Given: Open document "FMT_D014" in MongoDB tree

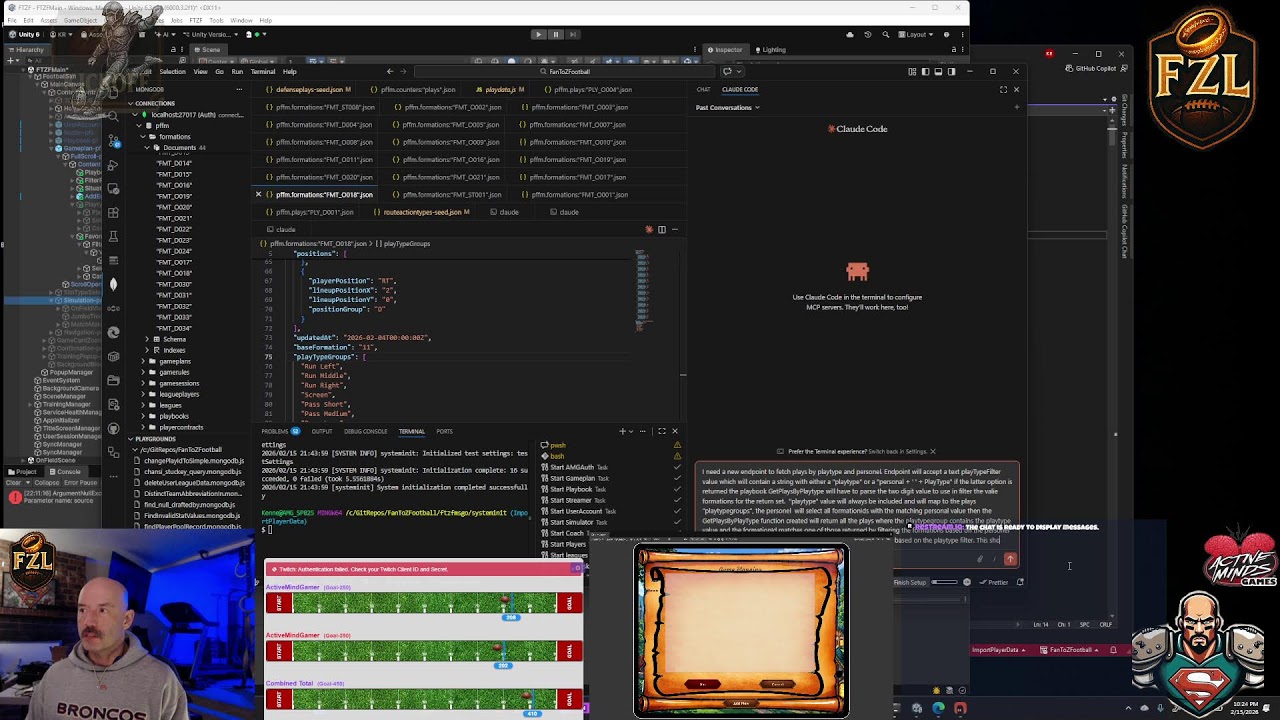Looking at the screenshot, I should point(174,163).
